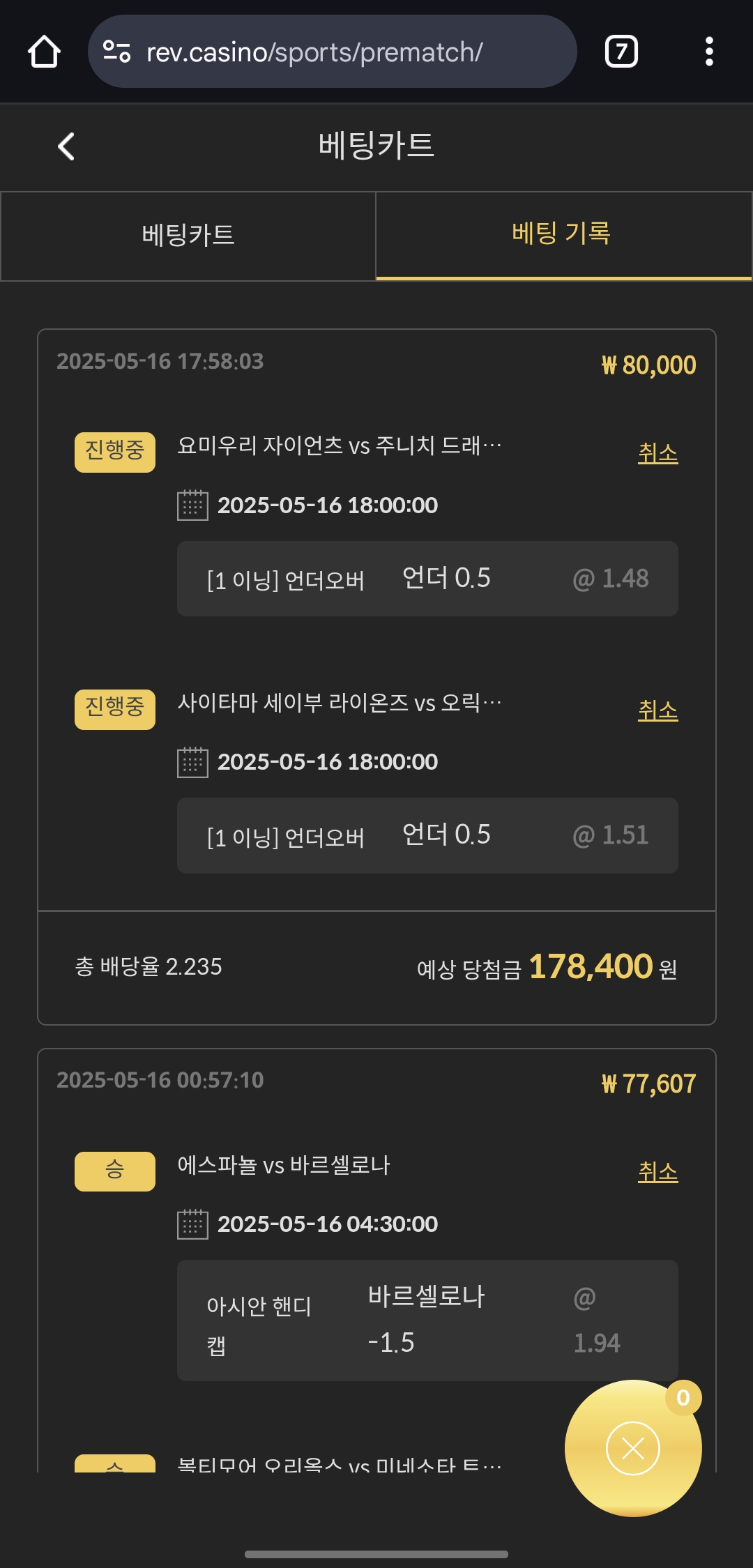Tap the 승 badge for Espanyol match

coord(115,1171)
